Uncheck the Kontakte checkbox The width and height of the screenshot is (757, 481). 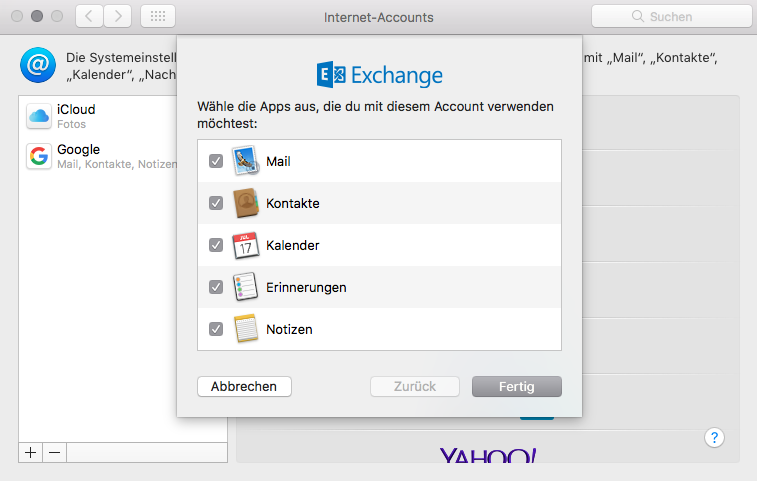pyautogui.click(x=216, y=203)
